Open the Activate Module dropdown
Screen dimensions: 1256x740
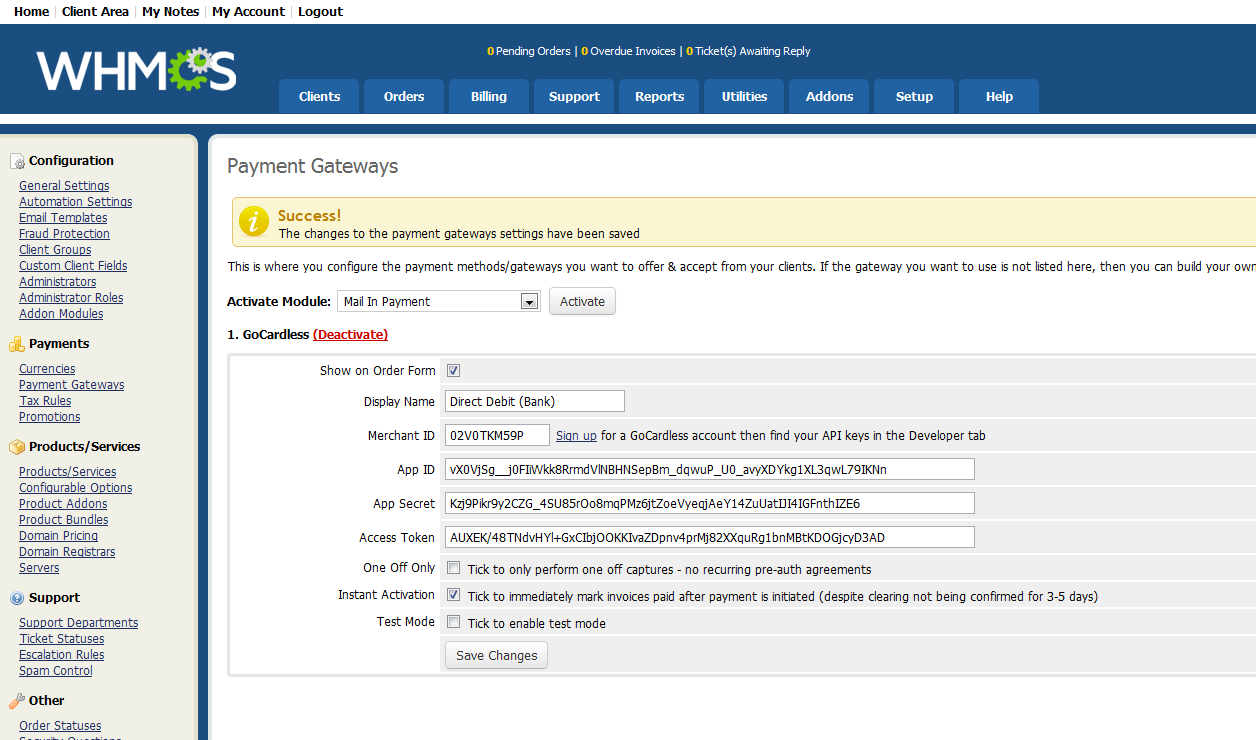[438, 301]
